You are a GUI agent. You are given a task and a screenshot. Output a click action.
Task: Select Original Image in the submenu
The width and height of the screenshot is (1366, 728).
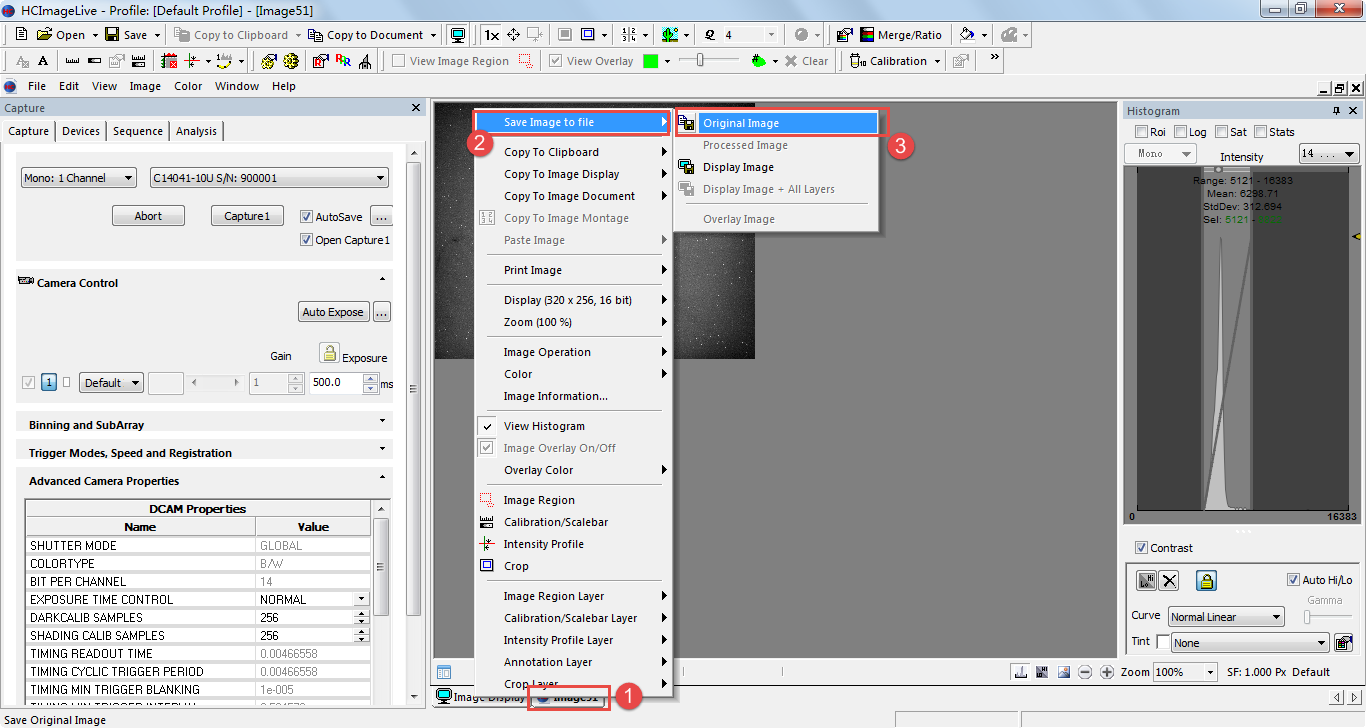pyautogui.click(x=777, y=123)
